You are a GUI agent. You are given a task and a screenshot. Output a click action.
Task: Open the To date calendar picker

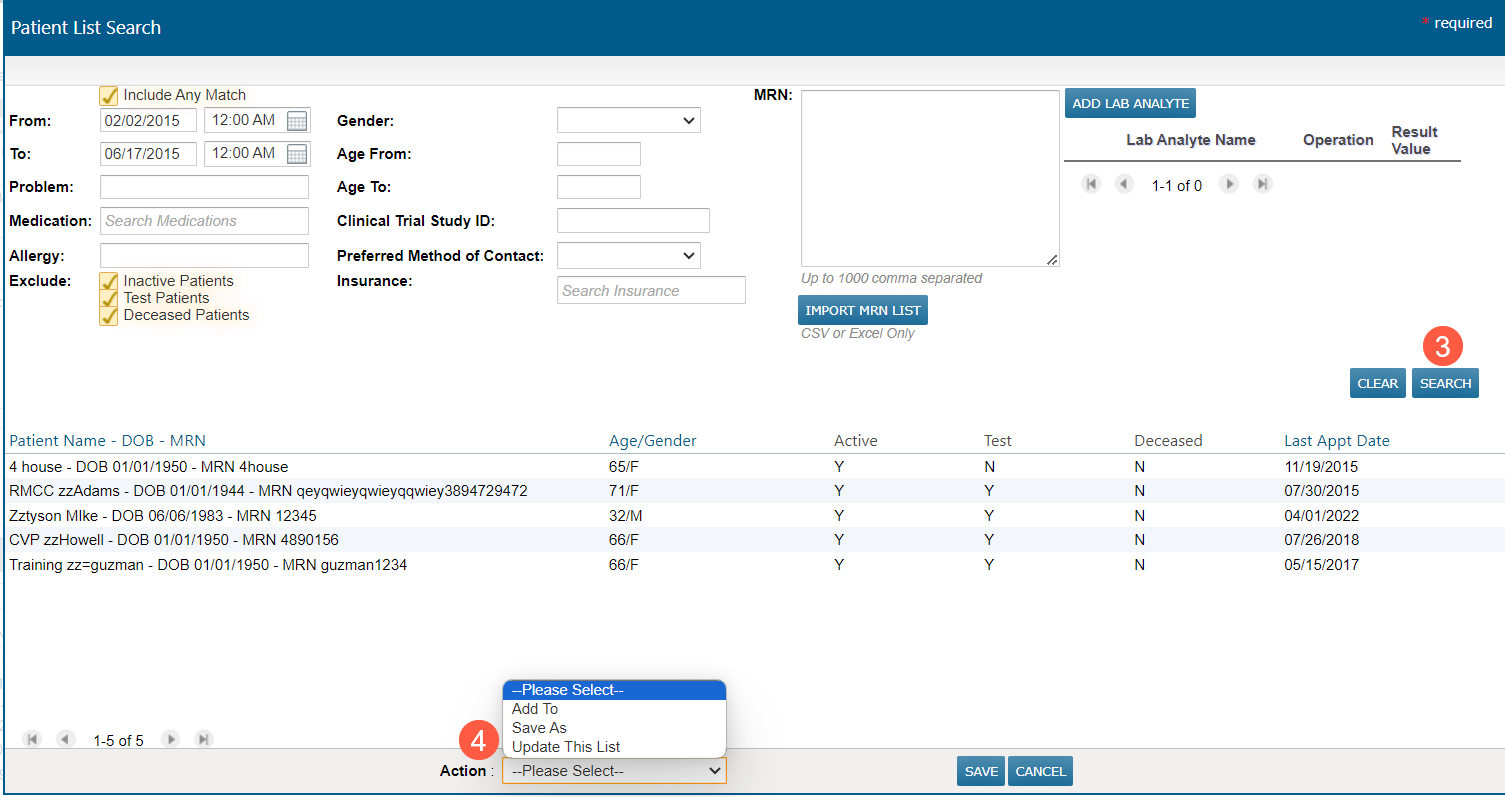(x=297, y=154)
